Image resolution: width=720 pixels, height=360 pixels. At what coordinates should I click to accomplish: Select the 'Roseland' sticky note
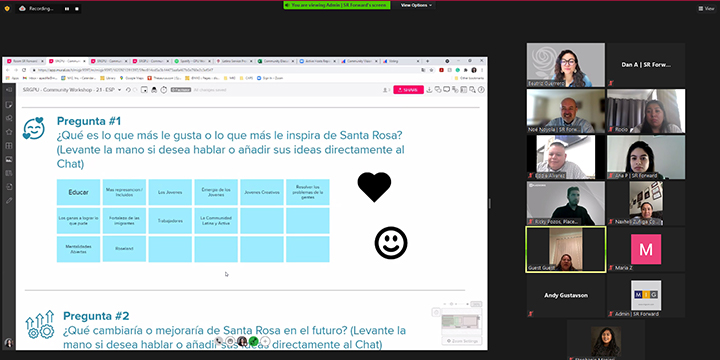124,249
